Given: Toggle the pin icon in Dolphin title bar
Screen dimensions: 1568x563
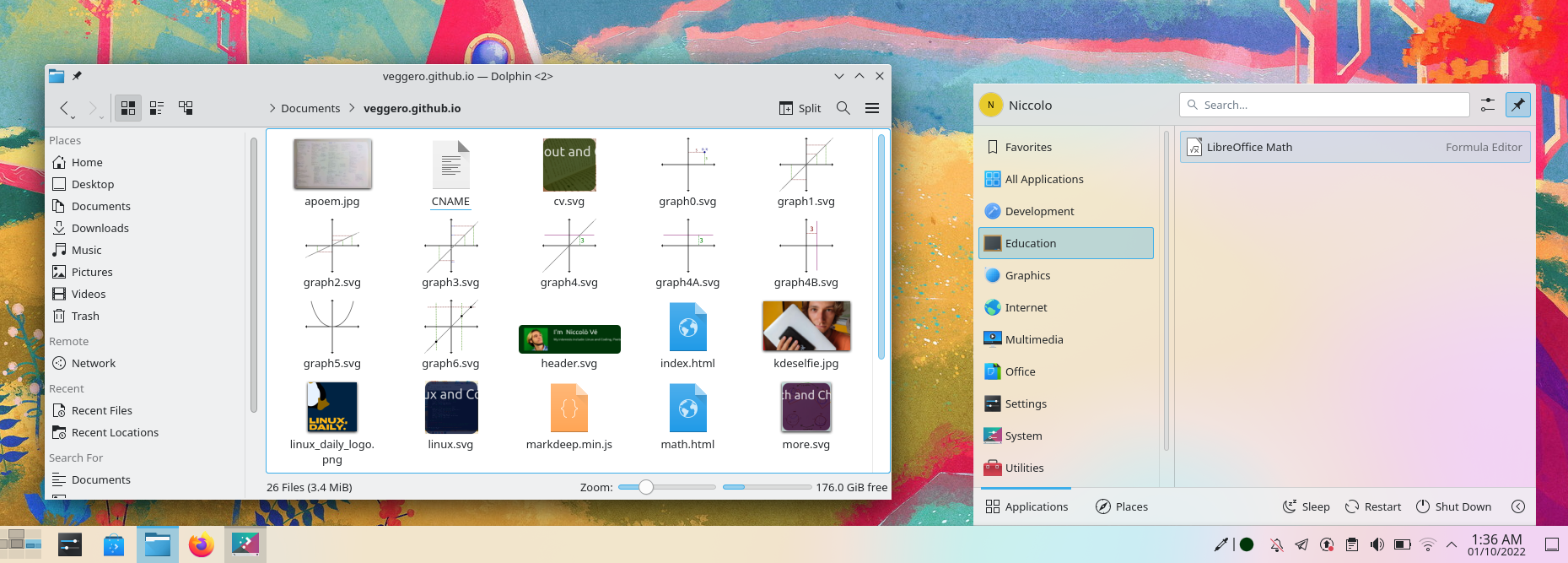Looking at the screenshot, I should point(77,76).
